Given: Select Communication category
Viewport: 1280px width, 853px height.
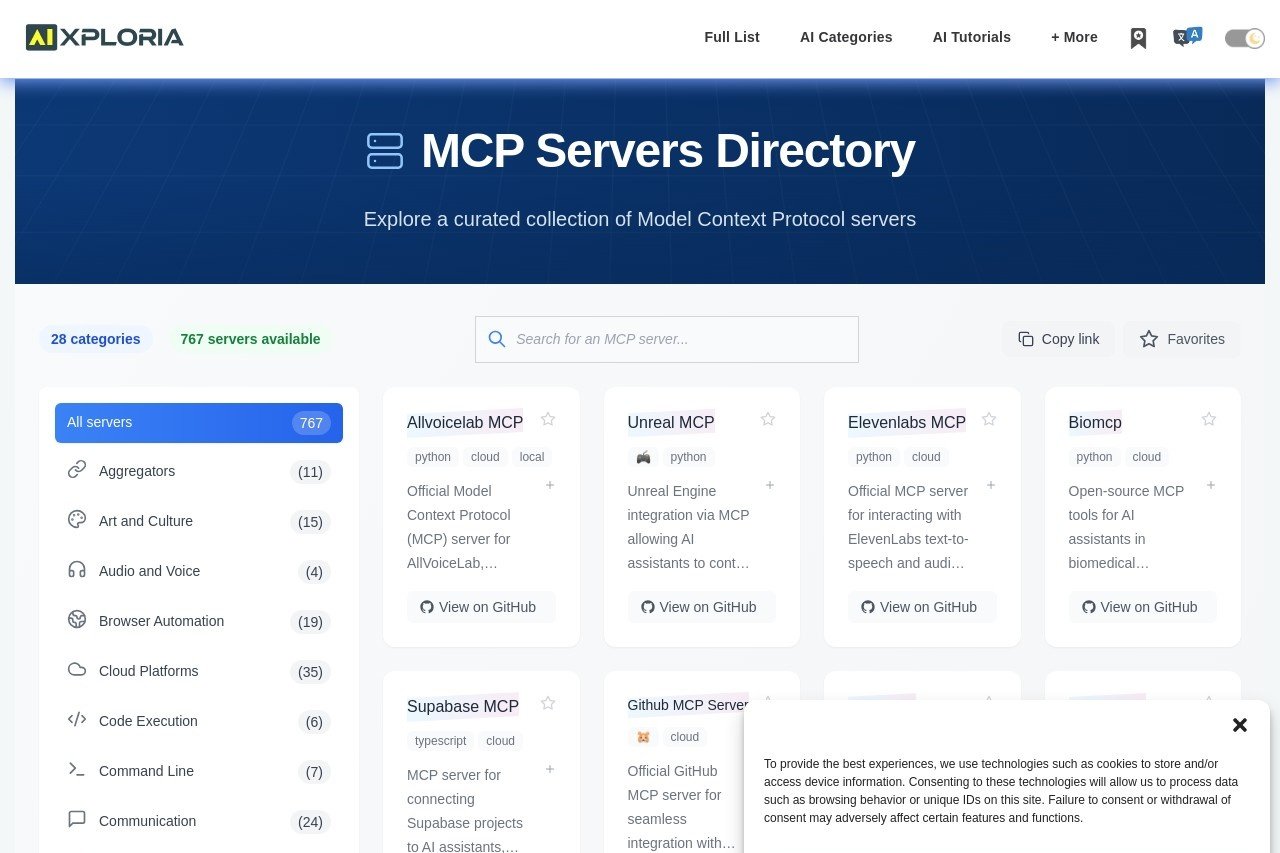Looking at the screenshot, I should [x=199, y=821].
